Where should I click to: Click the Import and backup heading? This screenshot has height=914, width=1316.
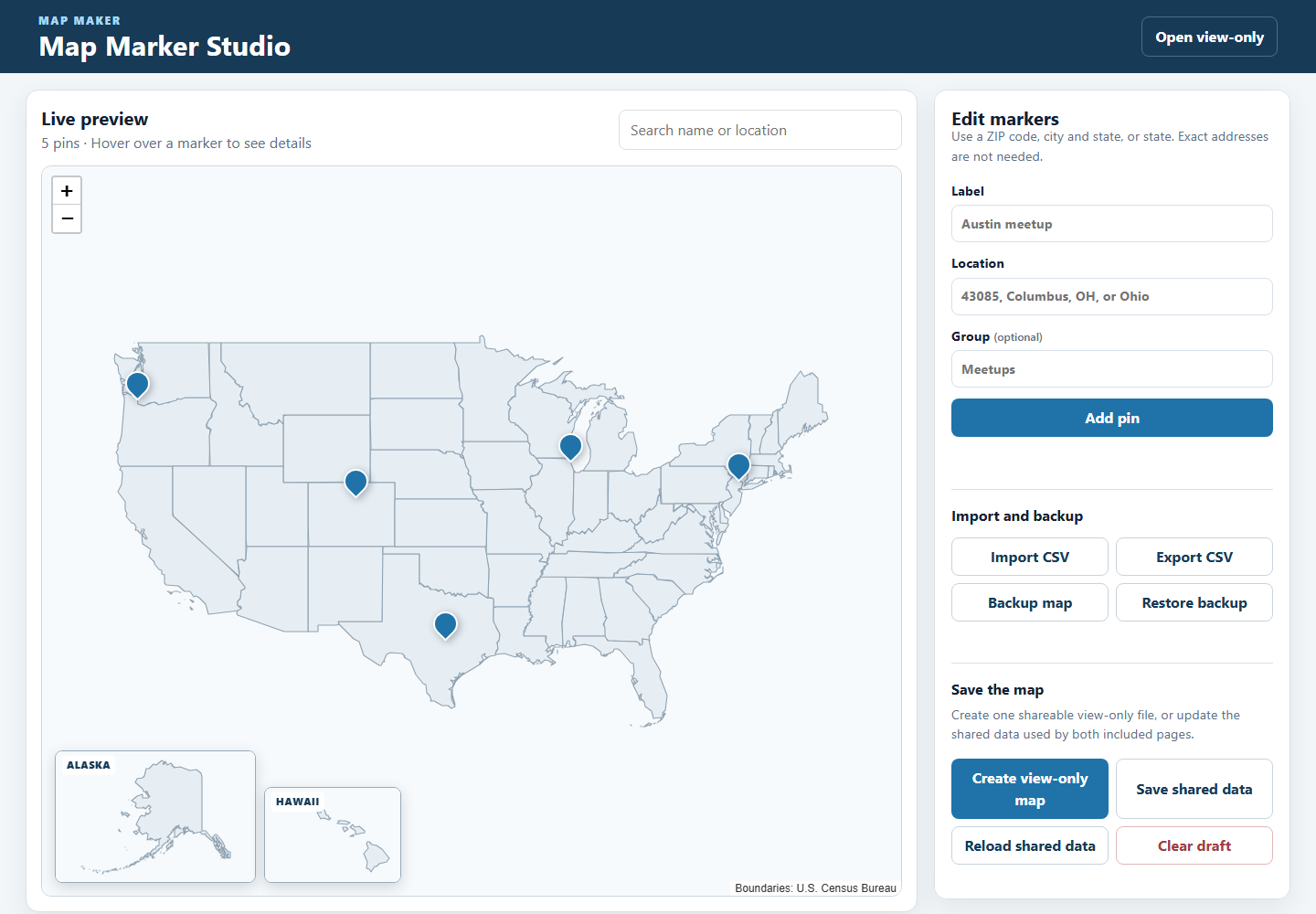pos(1017,516)
